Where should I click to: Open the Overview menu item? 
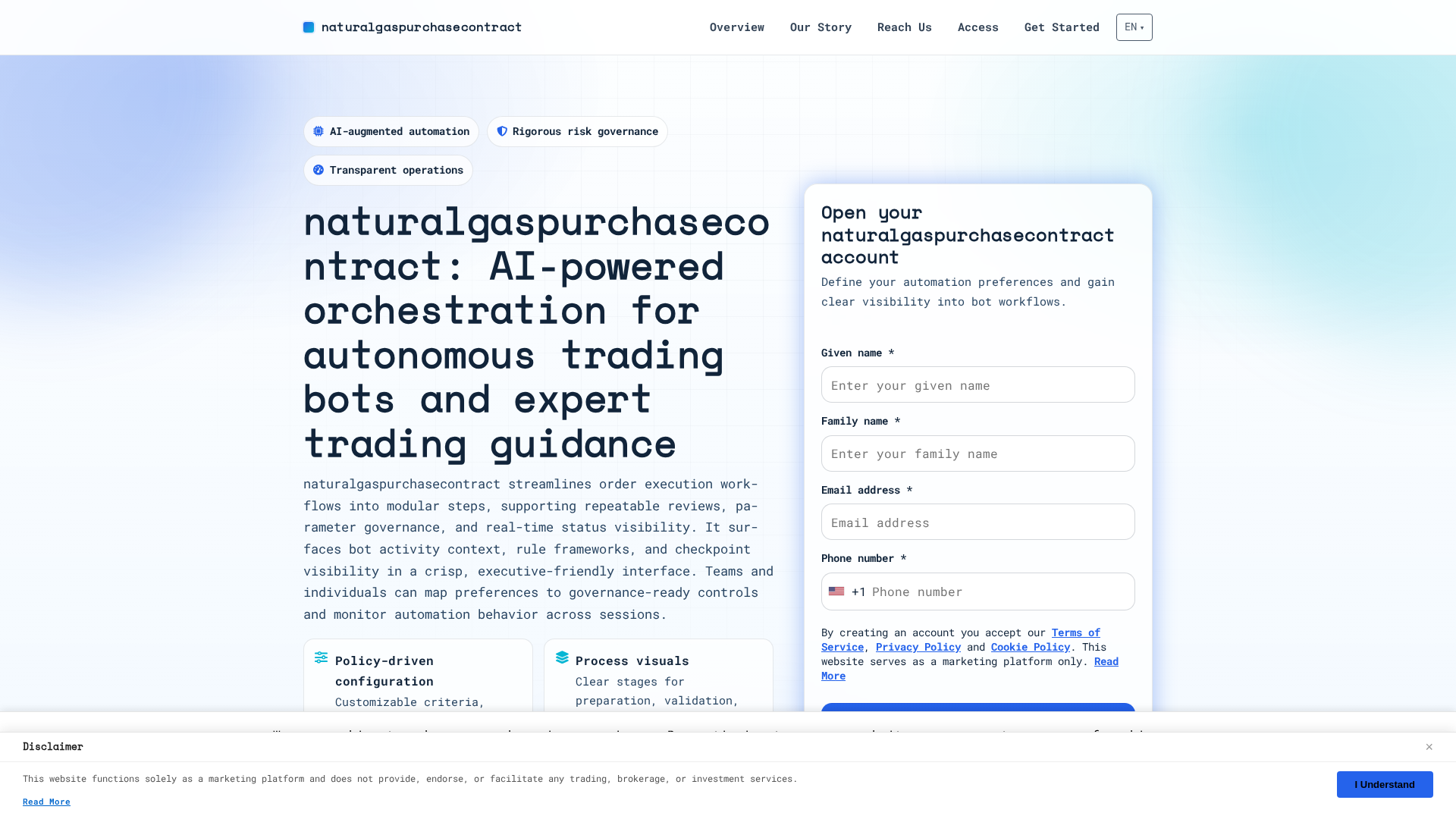[737, 27]
